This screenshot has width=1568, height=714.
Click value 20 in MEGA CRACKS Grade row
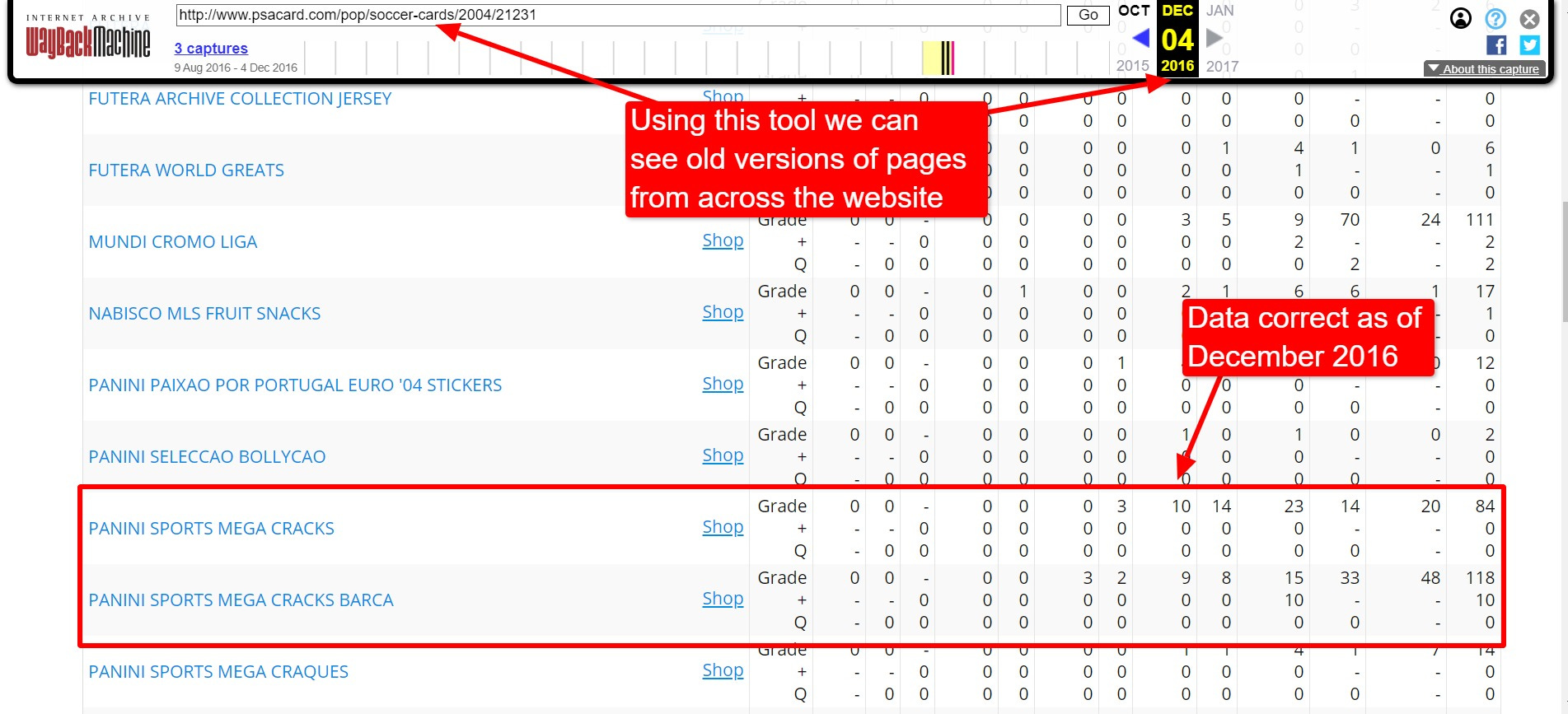click(1430, 506)
